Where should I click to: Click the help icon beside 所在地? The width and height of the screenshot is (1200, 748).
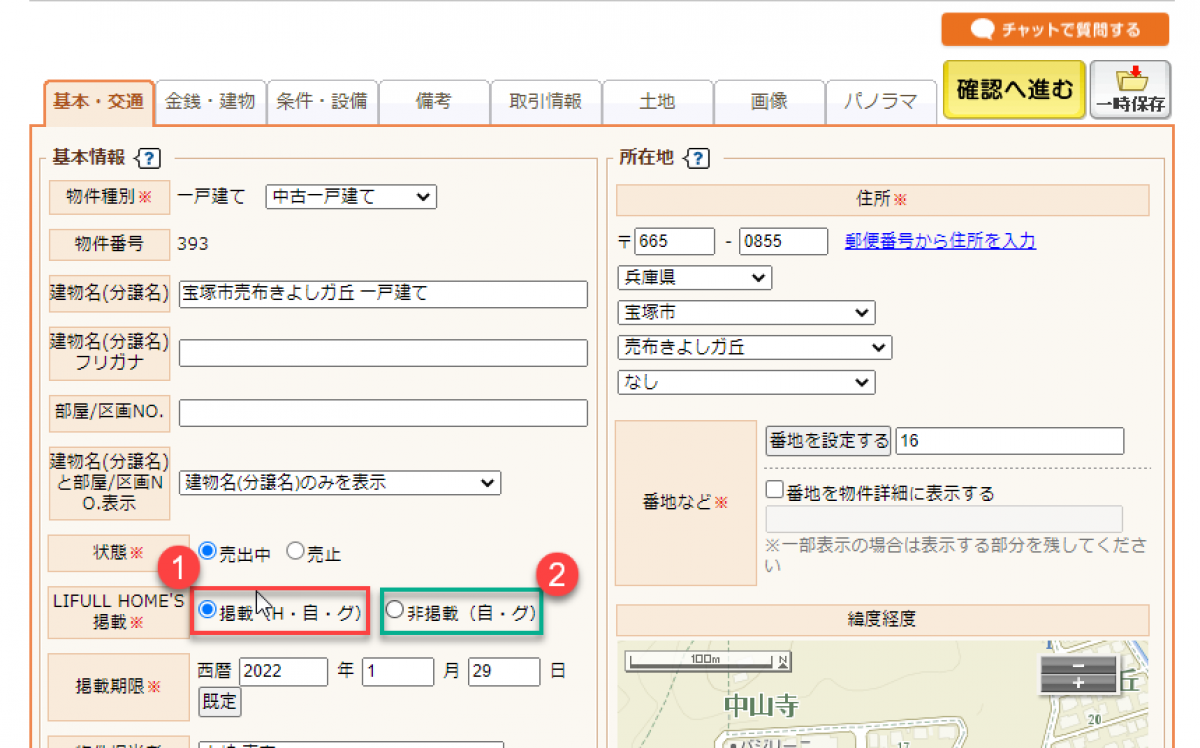click(697, 158)
